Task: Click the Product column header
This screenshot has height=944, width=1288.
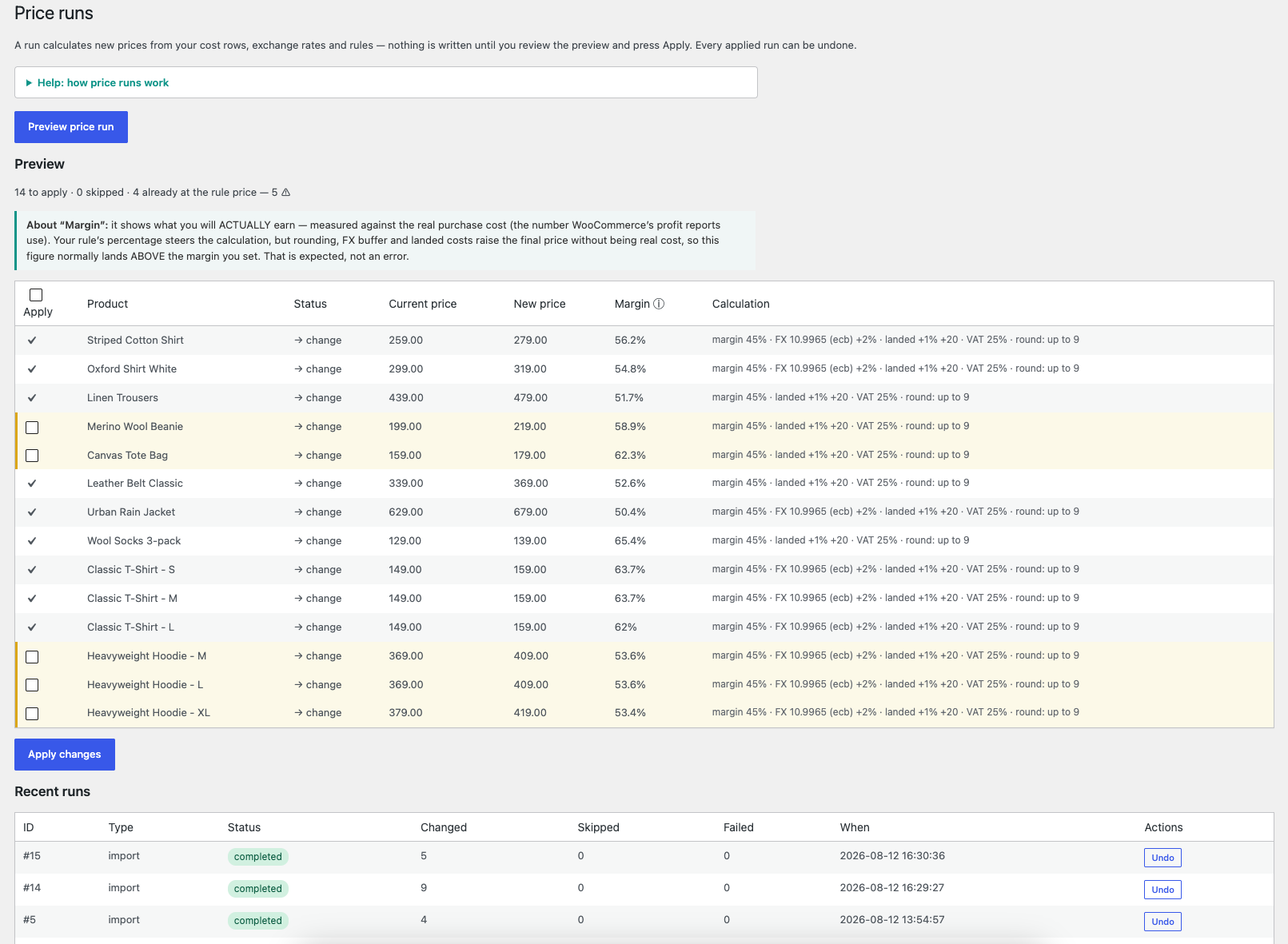Action: coord(107,304)
